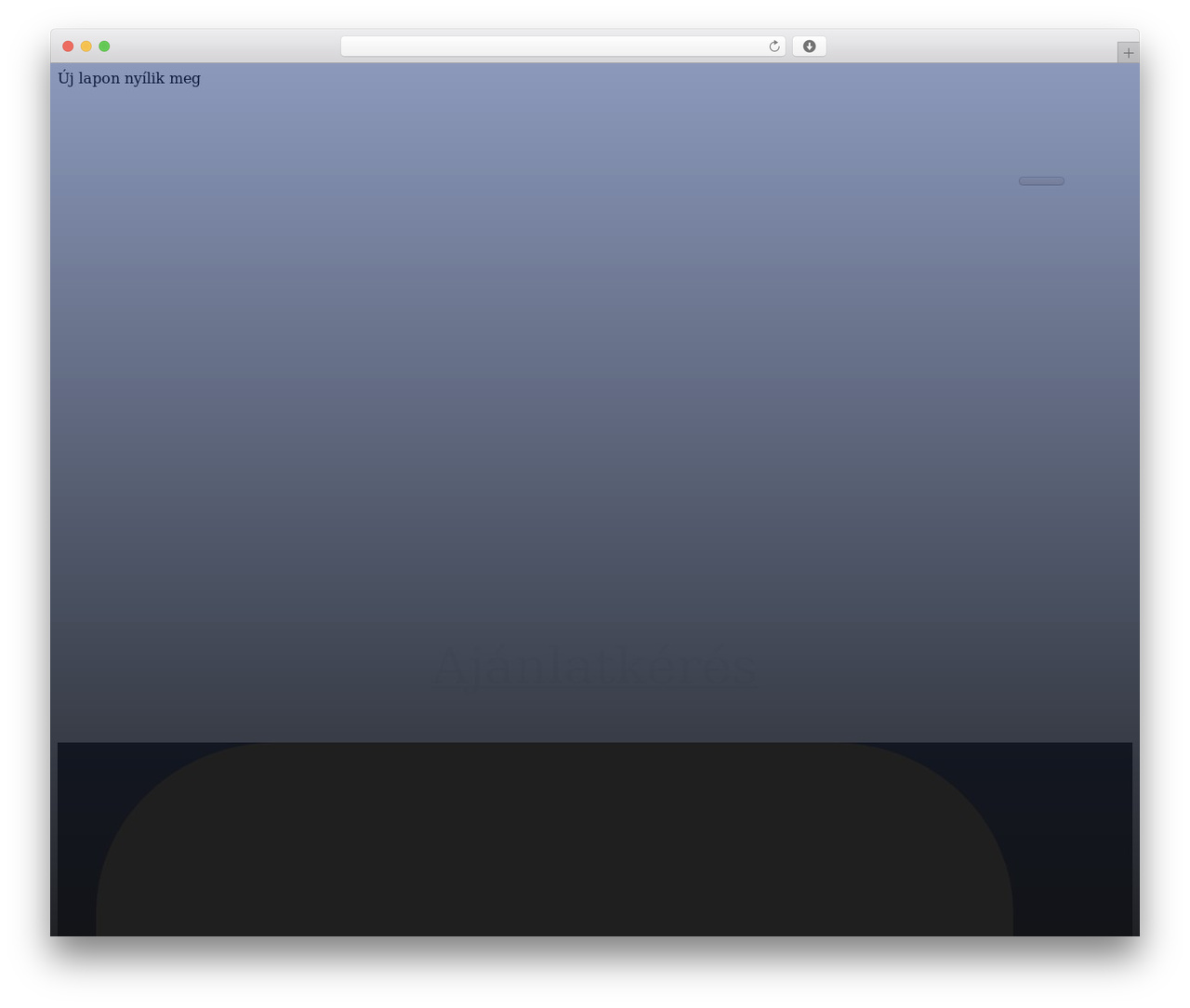
Task: Click the word 'meg' in the top text
Action: tap(185, 79)
